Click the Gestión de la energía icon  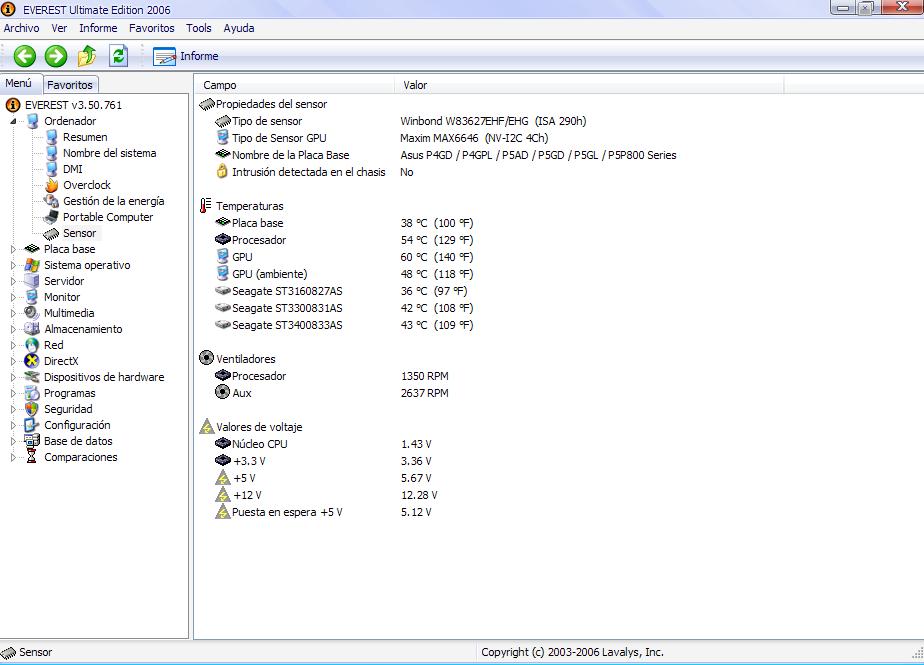[52, 201]
